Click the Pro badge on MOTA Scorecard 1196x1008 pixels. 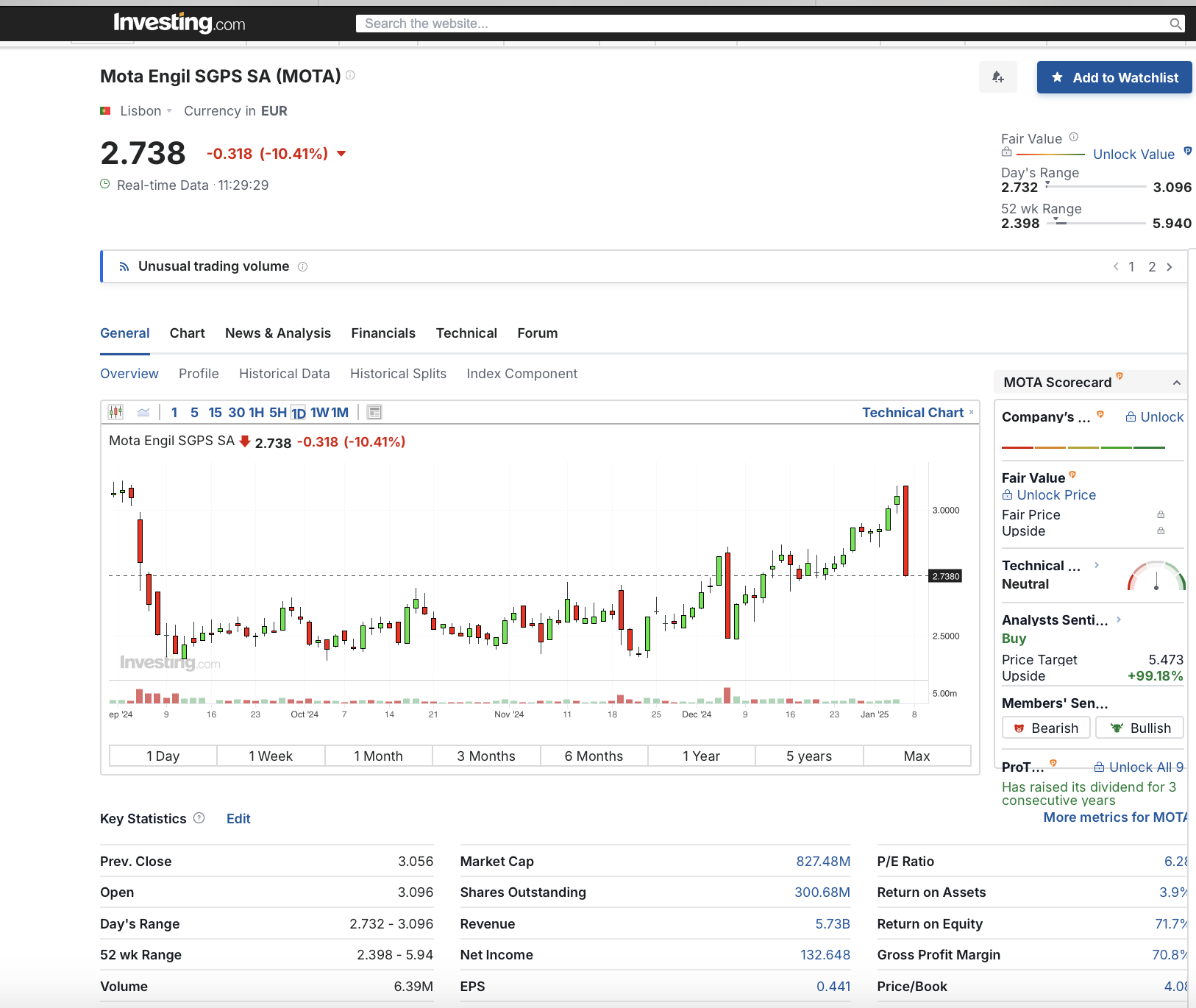[x=1120, y=376]
